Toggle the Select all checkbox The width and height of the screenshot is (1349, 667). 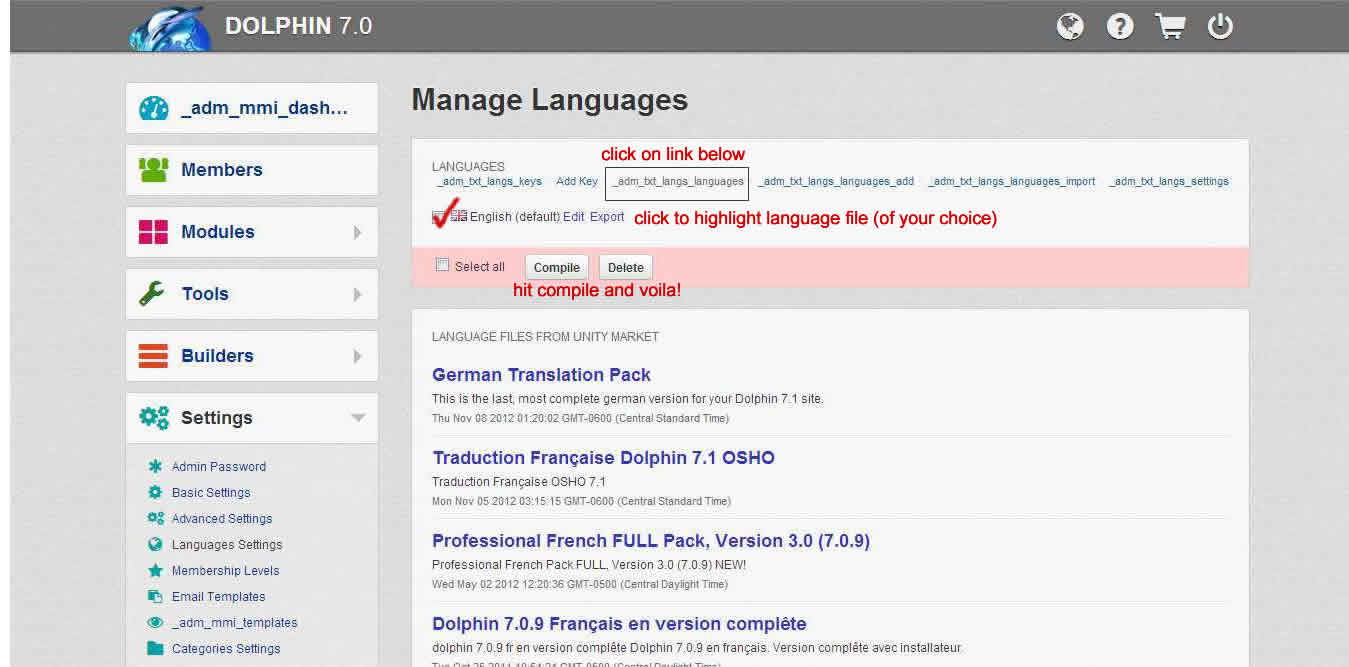click(x=443, y=266)
